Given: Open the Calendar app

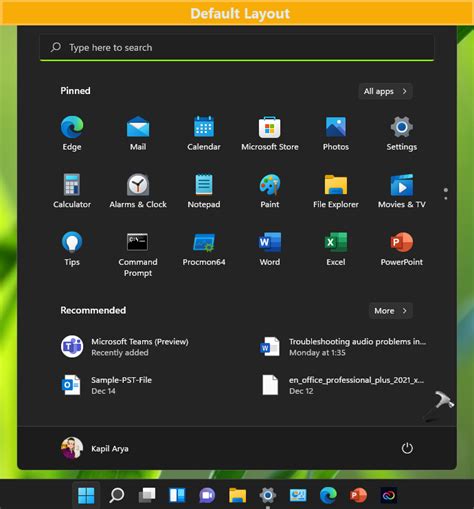Looking at the screenshot, I should click(204, 133).
